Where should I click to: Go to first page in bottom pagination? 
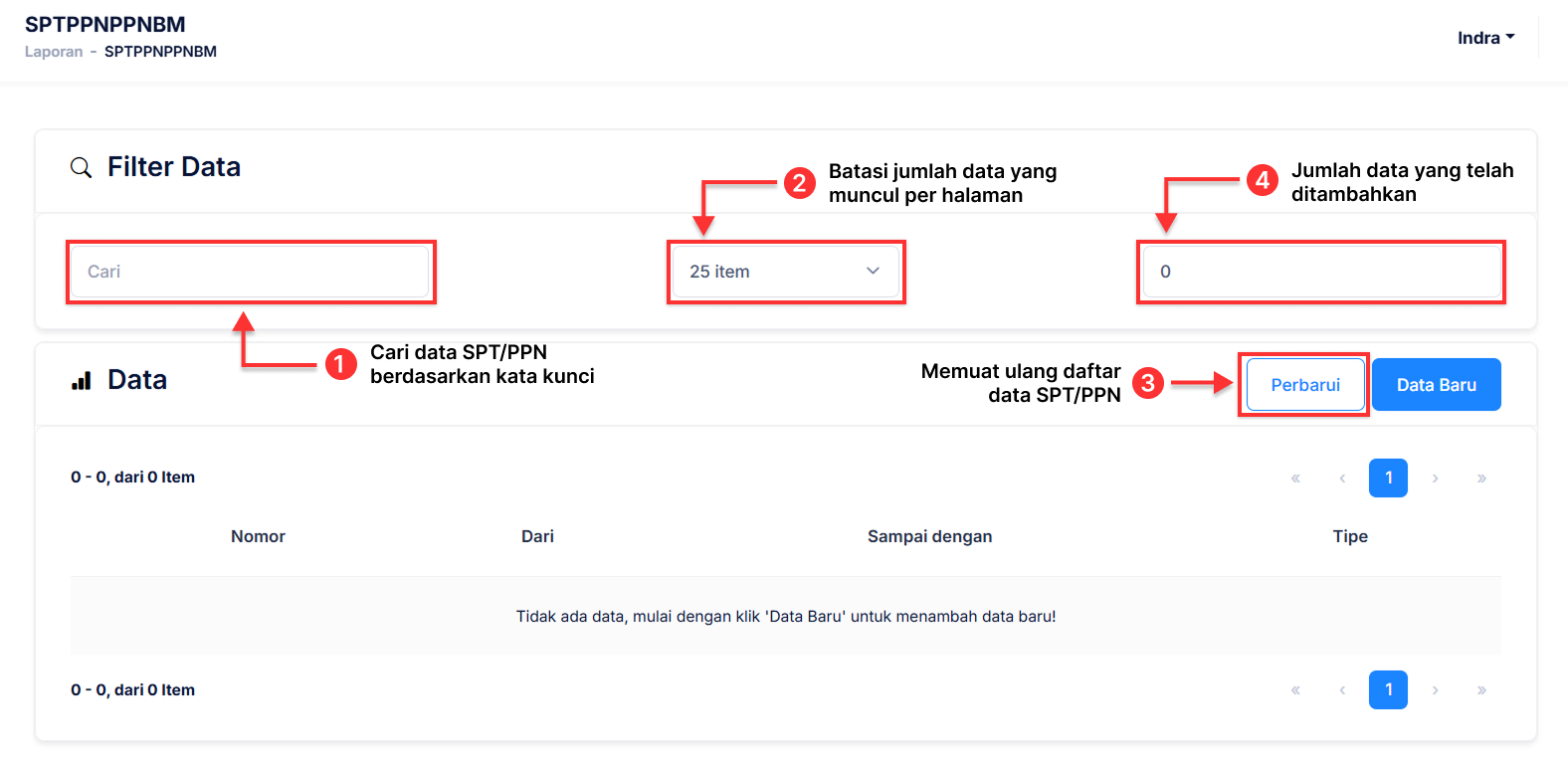(1295, 690)
